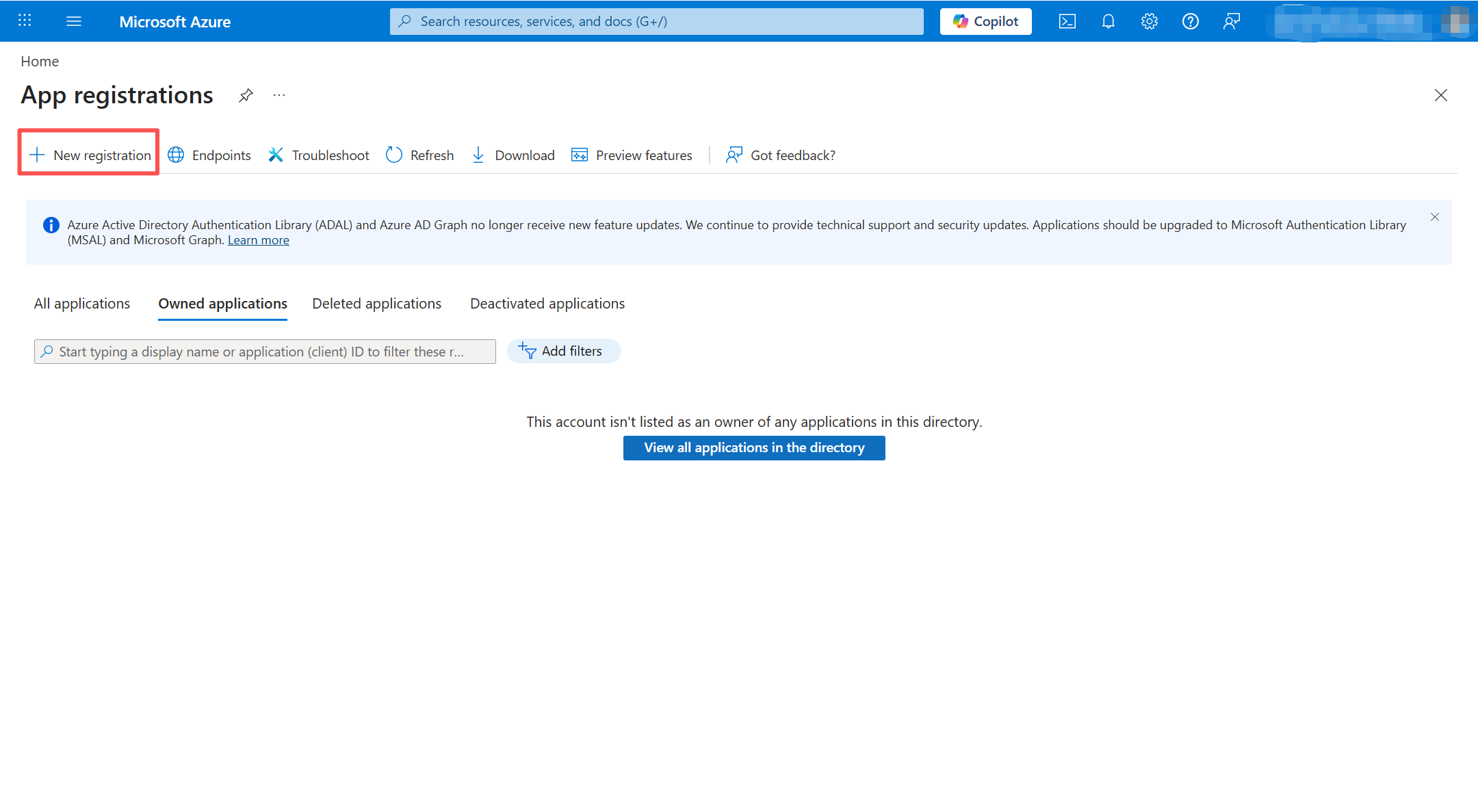Click Add filters
This screenshot has width=1478, height=812.
coord(564,351)
